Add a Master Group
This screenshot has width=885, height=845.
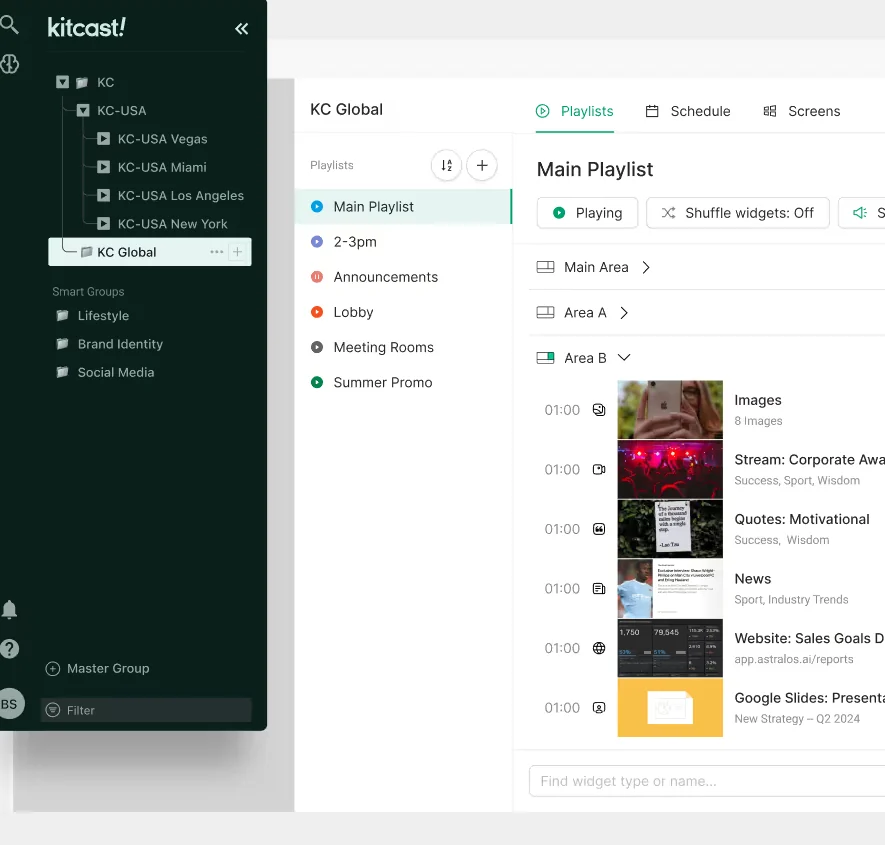click(98, 668)
